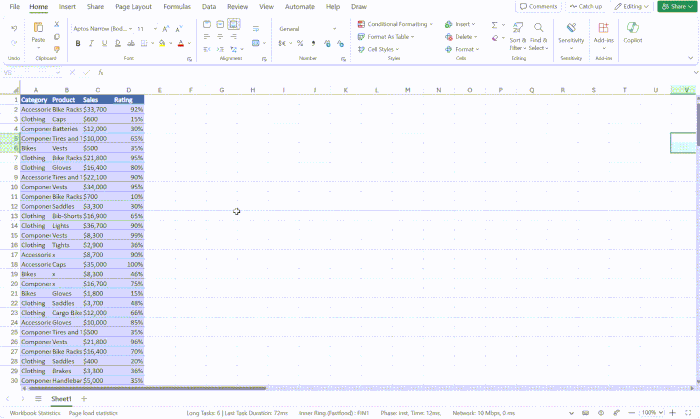This screenshot has height=419, width=700.
Task: Decrease indent
Action: (207, 49)
